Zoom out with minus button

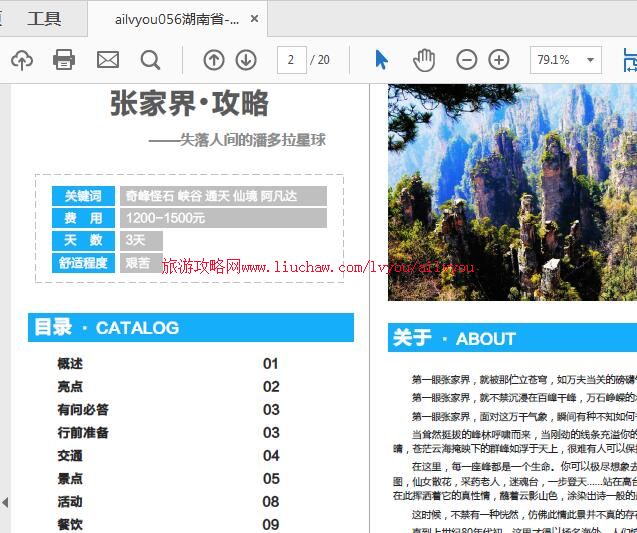click(x=467, y=60)
